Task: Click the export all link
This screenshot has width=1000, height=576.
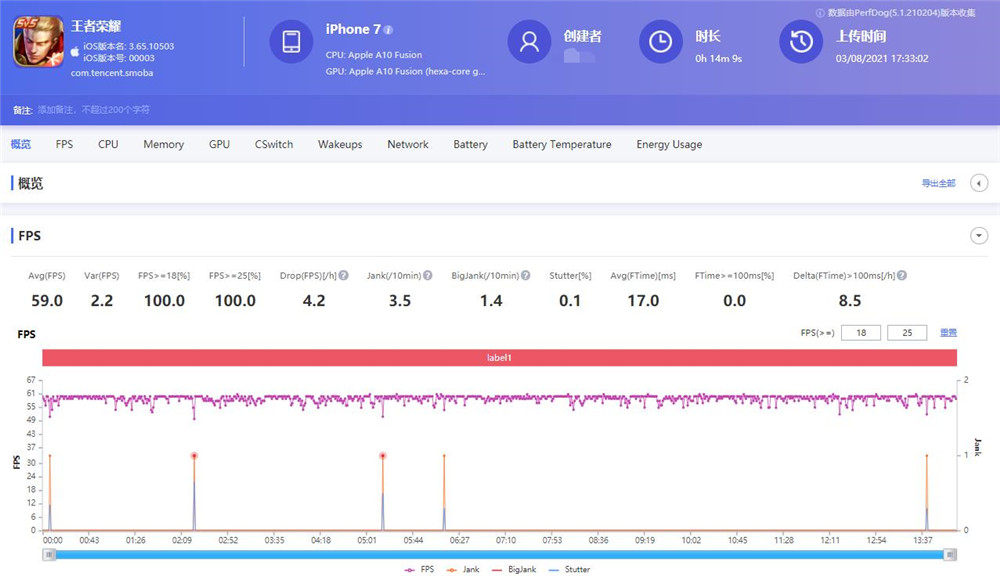Action: [x=938, y=183]
